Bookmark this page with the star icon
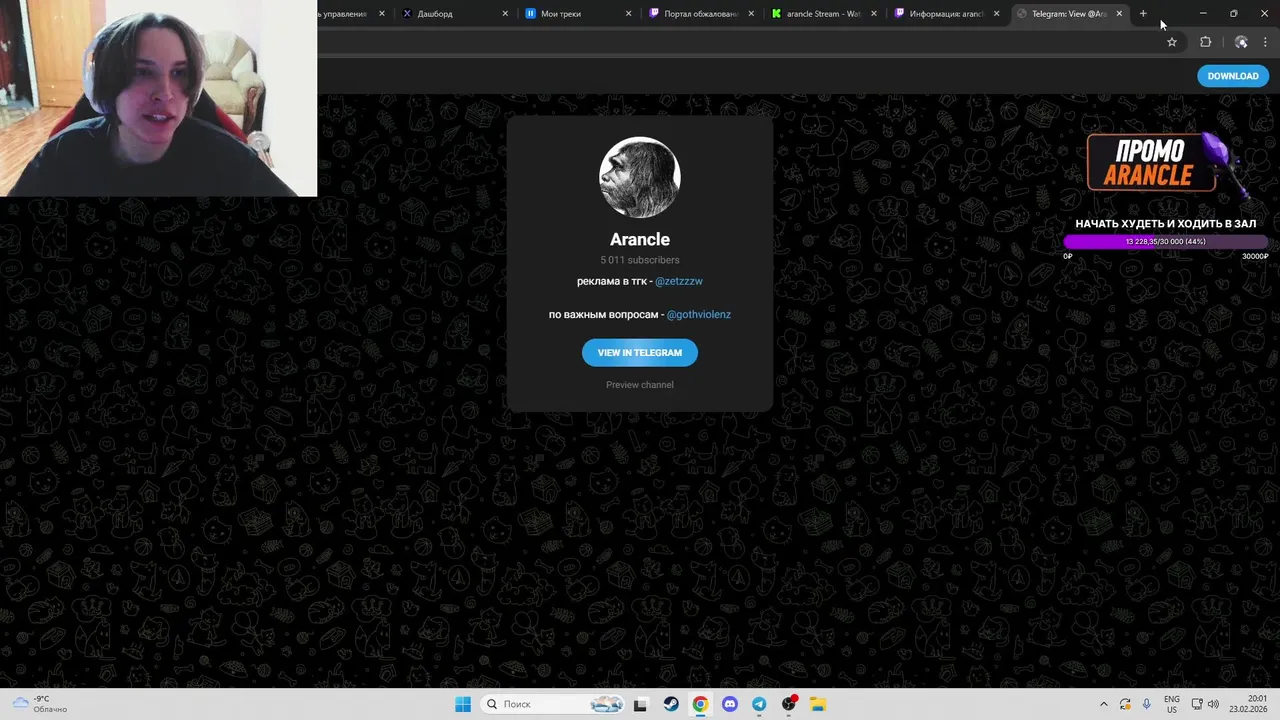 [x=1172, y=42]
